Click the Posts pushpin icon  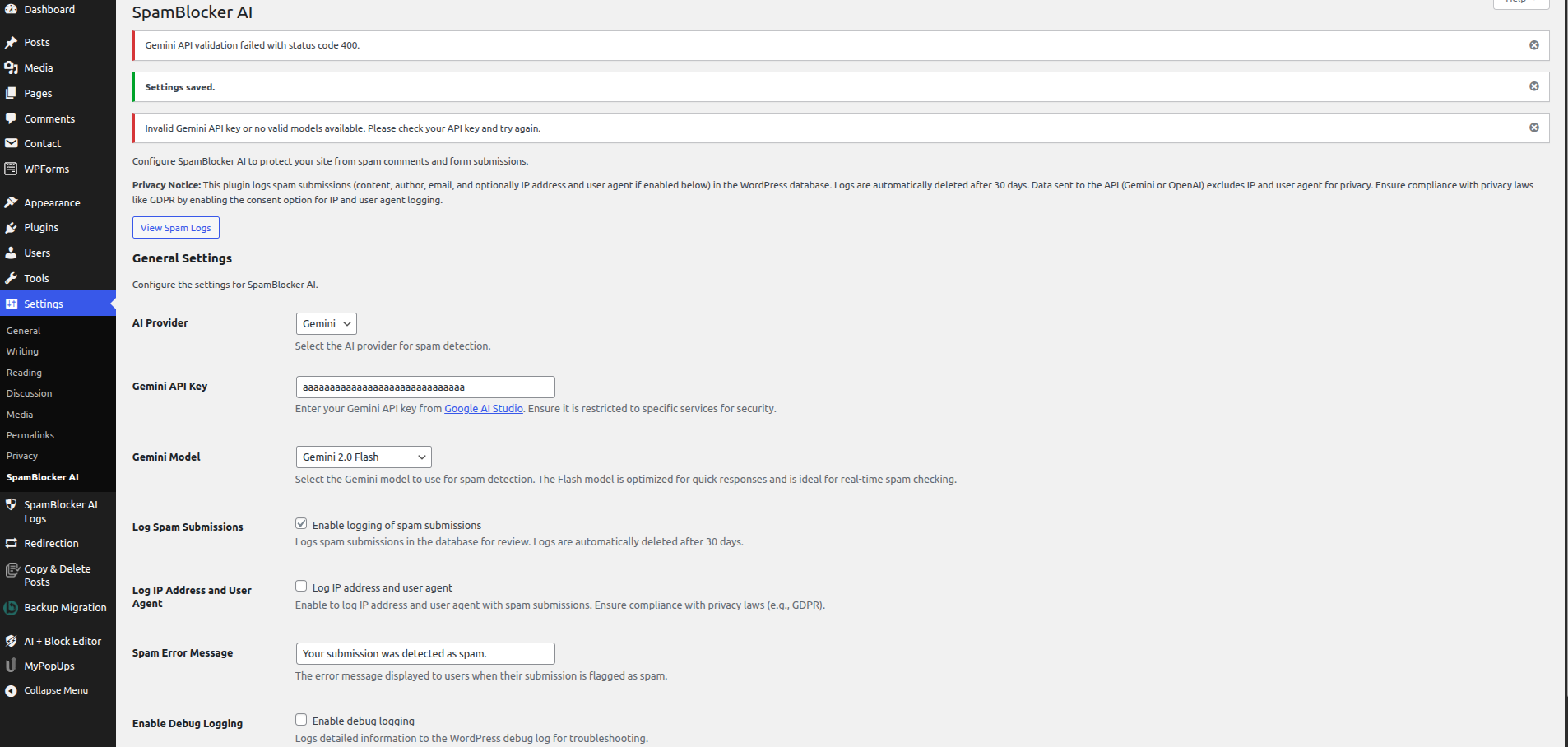11,43
